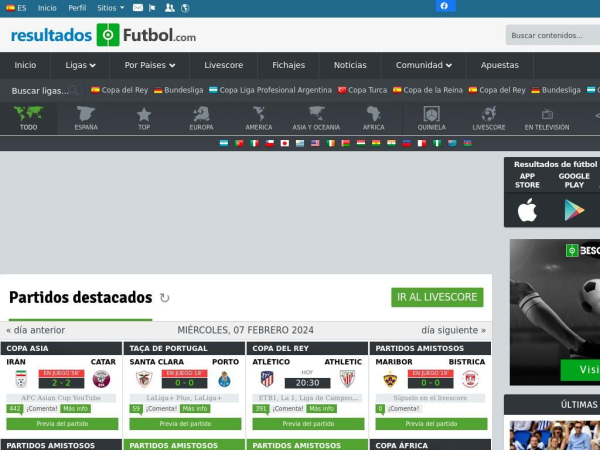Click the 20:30 kickoff time
600x450 pixels.
coord(307,383)
